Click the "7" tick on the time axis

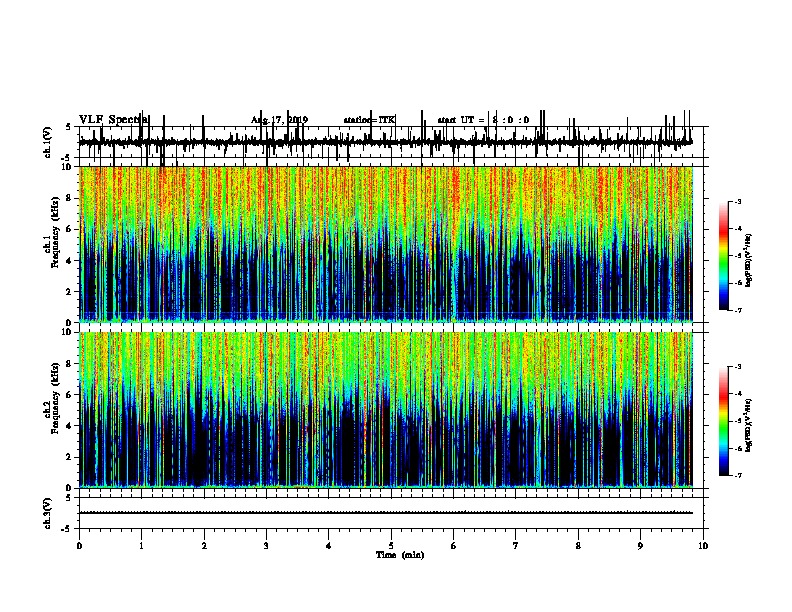516,546
